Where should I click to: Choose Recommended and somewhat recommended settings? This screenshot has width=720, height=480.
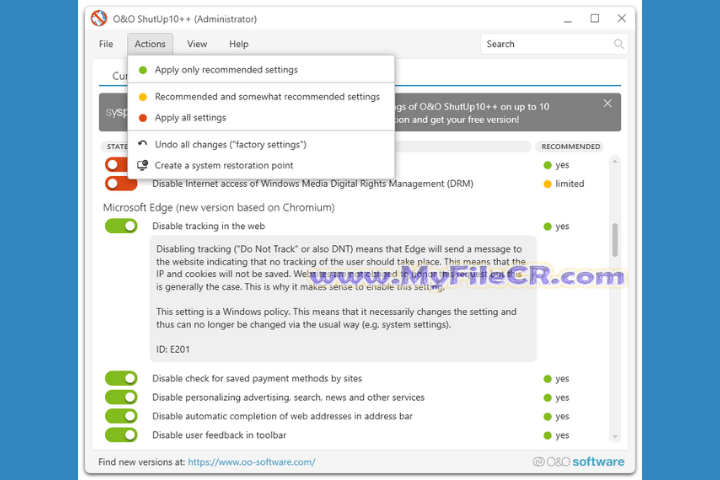point(261,97)
